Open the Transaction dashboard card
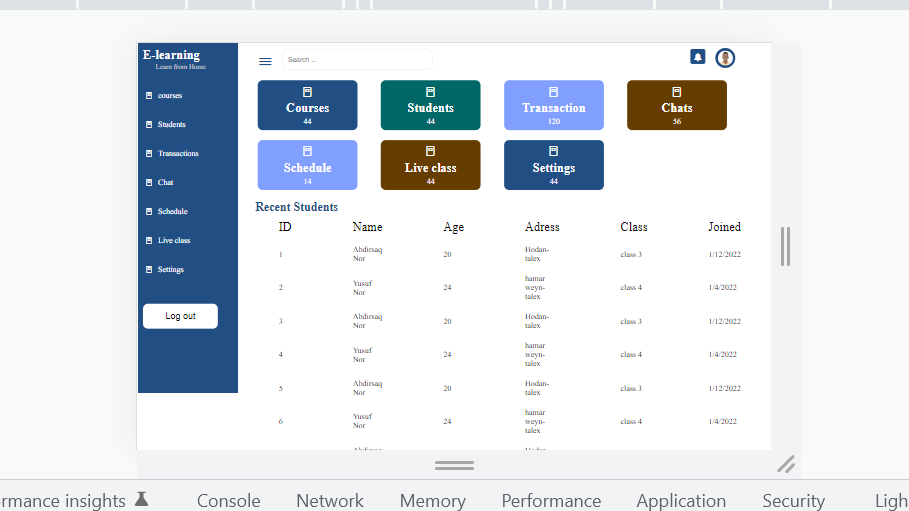 [x=554, y=105]
